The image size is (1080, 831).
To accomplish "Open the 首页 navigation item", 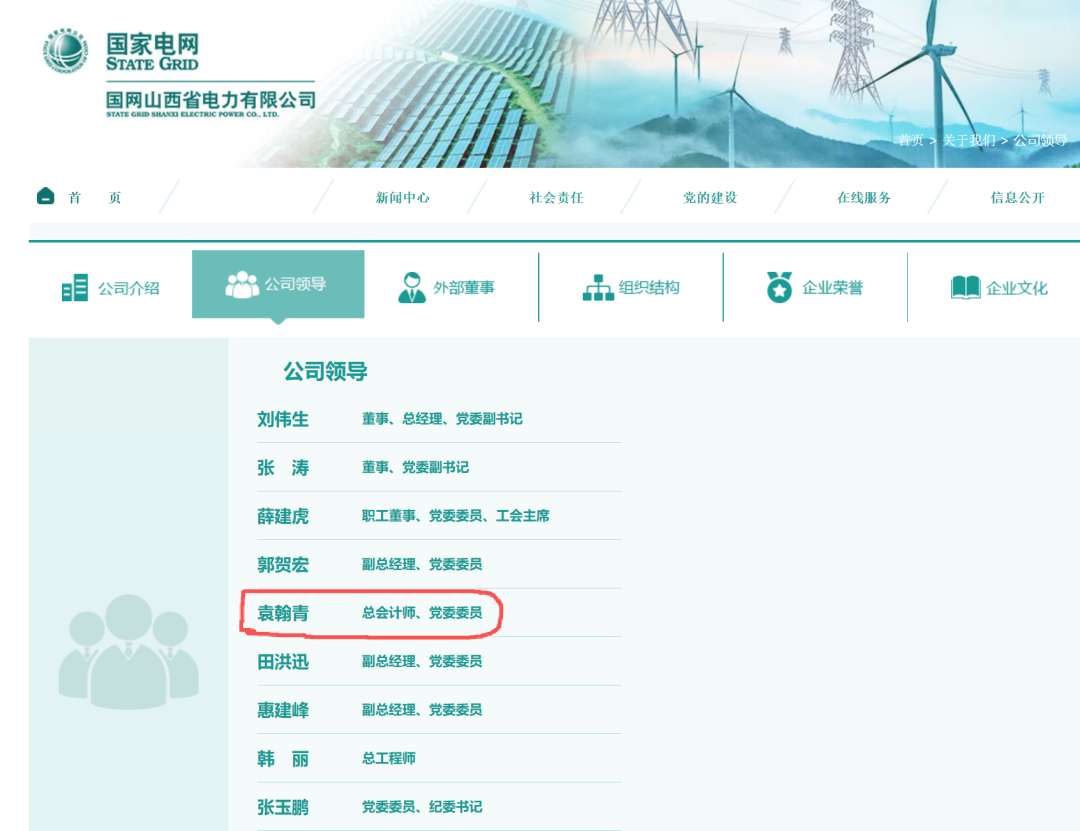I will point(95,198).
